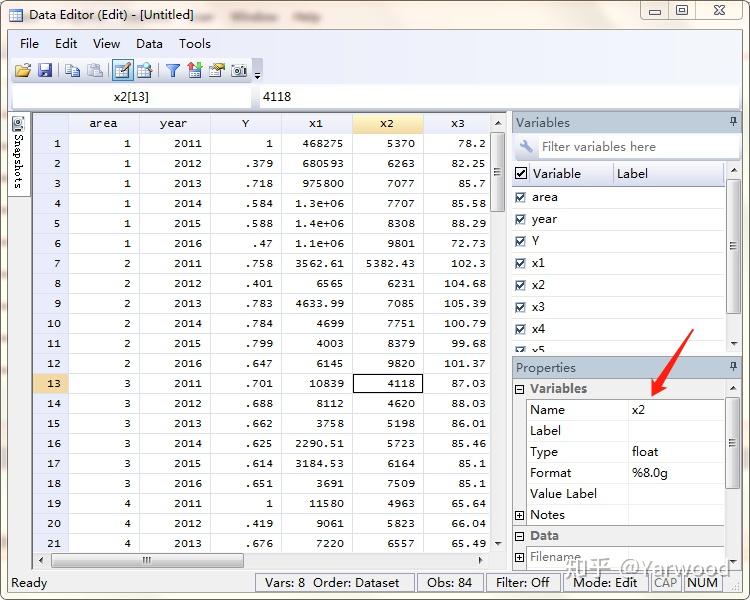Uncheck the area variable checkbox
The image size is (750, 600).
pos(520,197)
